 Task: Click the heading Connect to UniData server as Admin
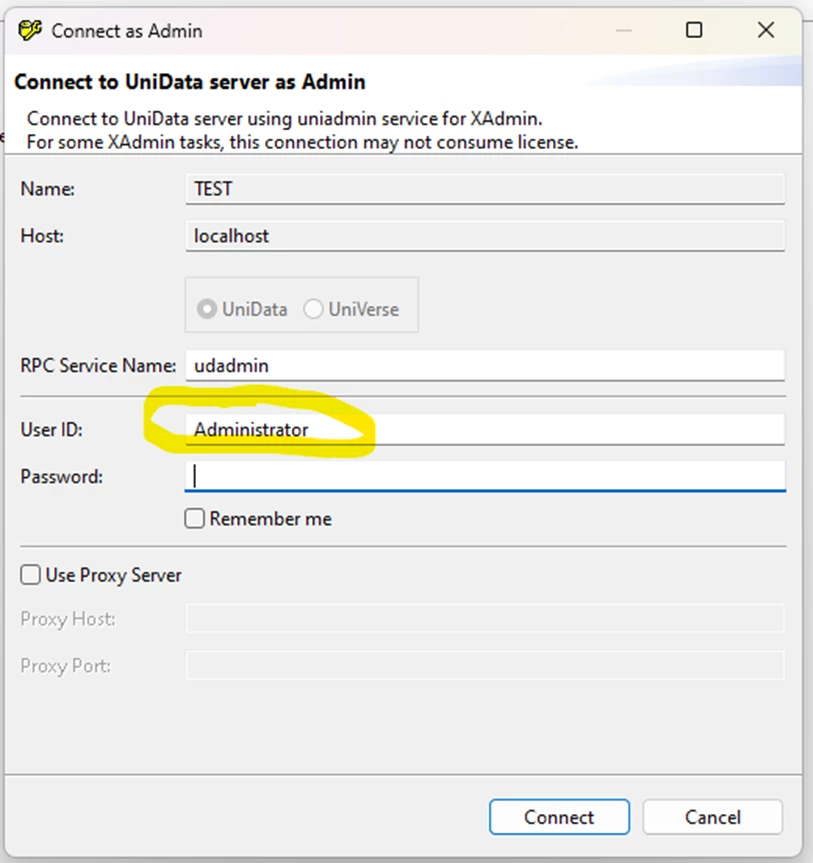tap(190, 82)
